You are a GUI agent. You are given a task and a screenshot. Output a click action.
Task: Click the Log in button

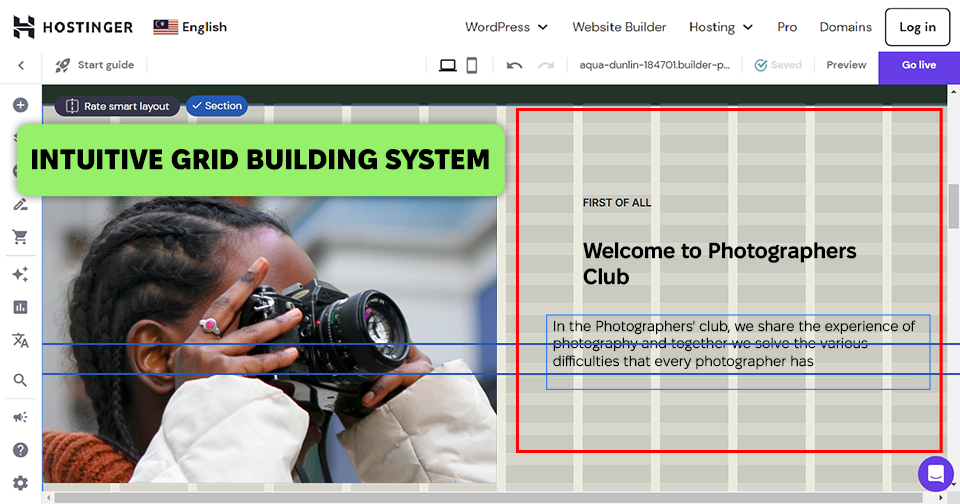[x=917, y=27]
